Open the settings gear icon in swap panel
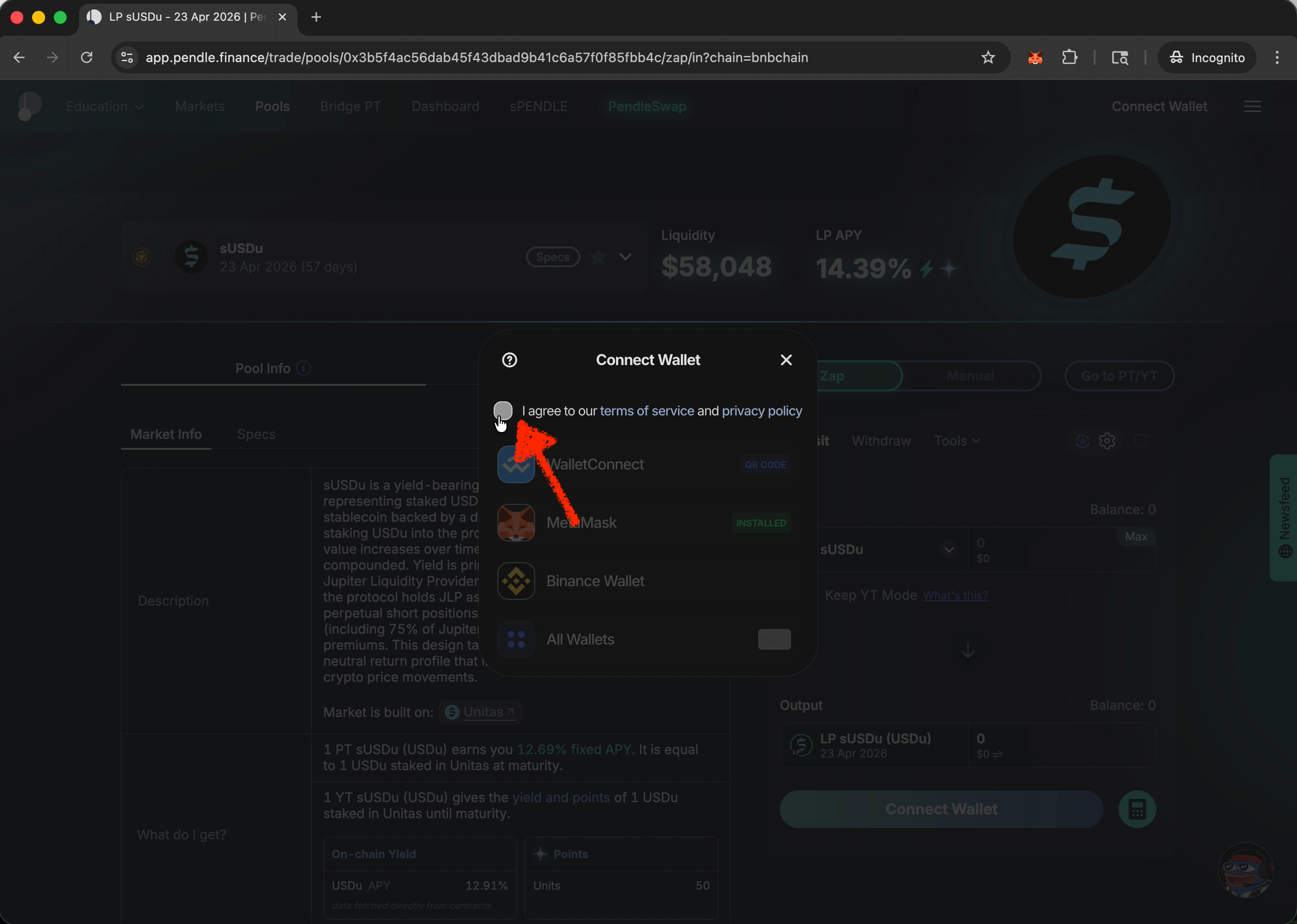 click(x=1107, y=441)
